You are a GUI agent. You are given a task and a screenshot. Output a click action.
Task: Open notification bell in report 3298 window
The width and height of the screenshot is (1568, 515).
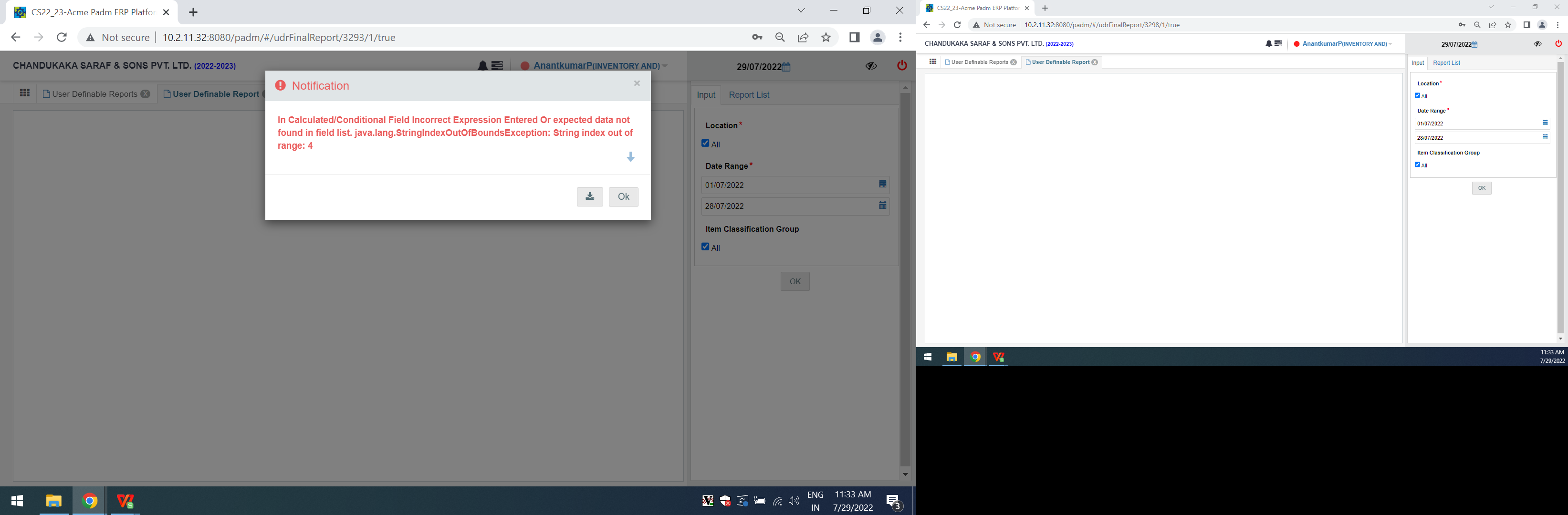(1268, 44)
